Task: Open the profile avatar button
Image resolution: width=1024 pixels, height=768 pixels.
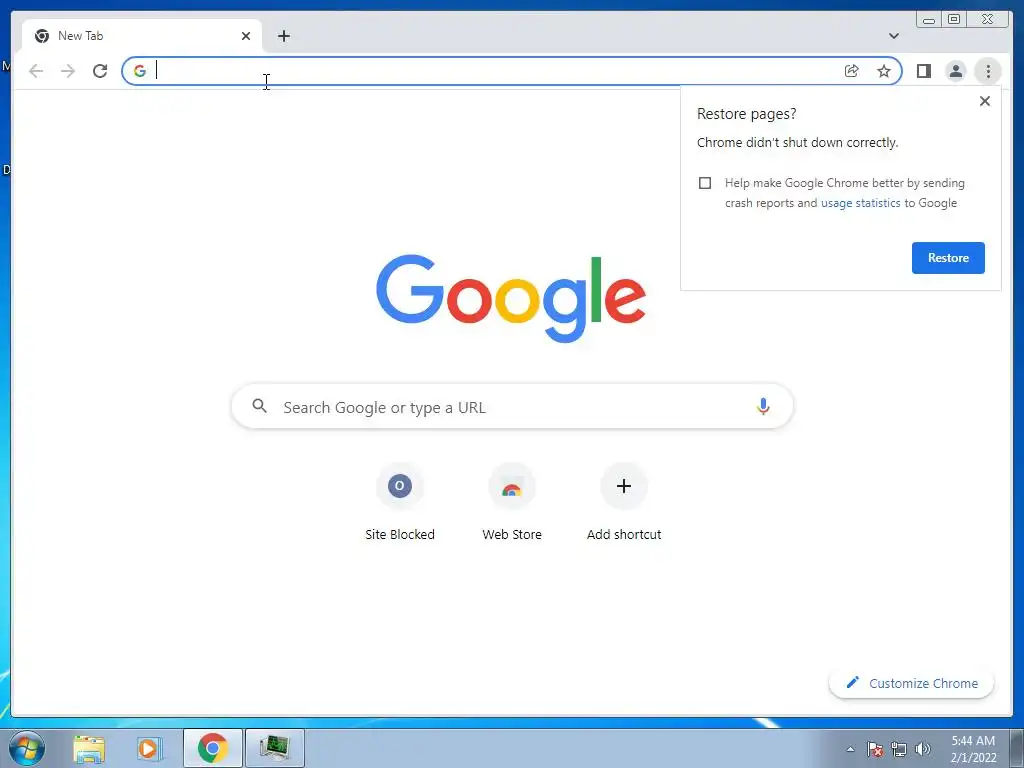Action: [955, 71]
